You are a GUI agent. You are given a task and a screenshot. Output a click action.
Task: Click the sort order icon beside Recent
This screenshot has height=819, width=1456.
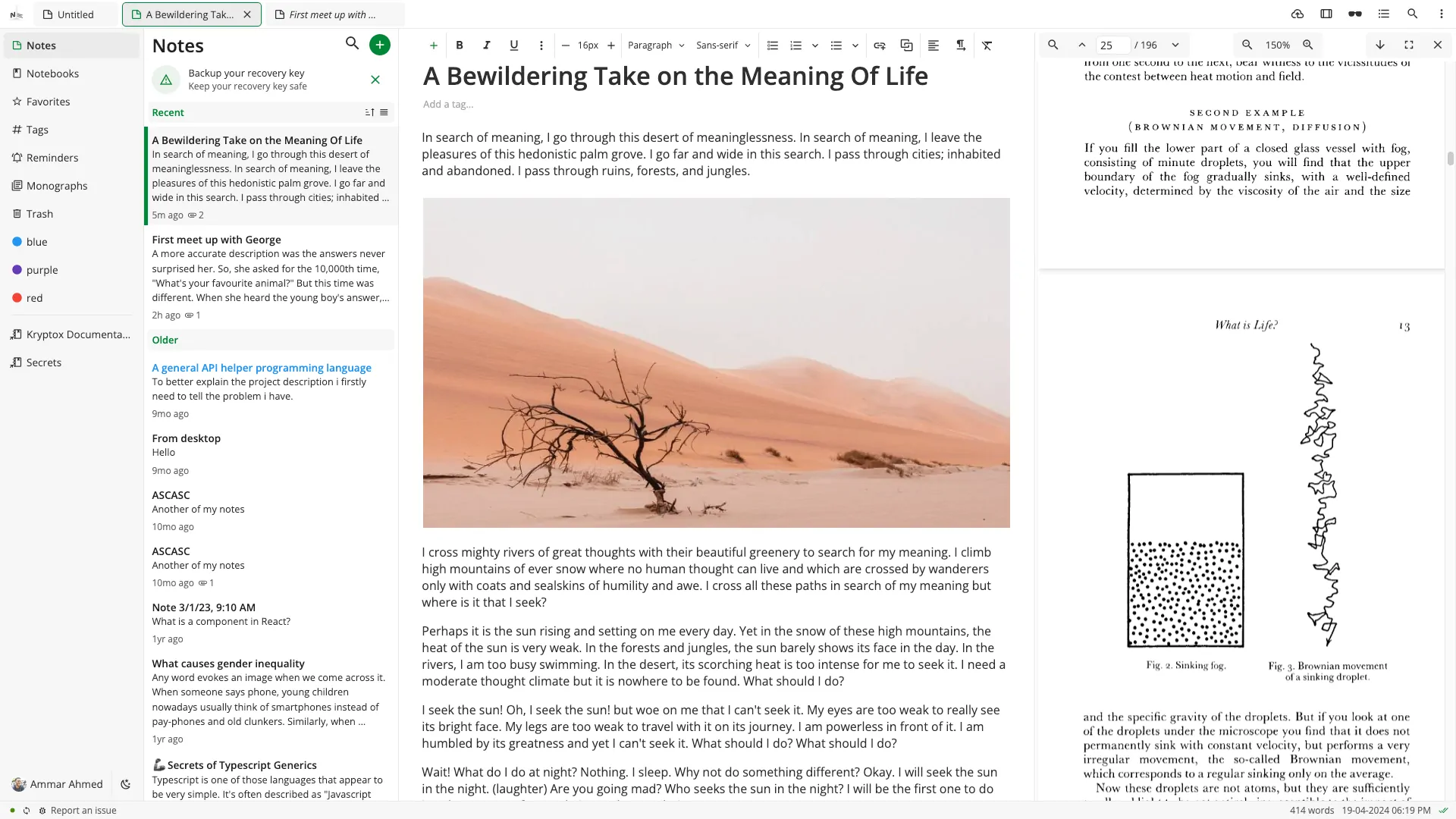(370, 112)
